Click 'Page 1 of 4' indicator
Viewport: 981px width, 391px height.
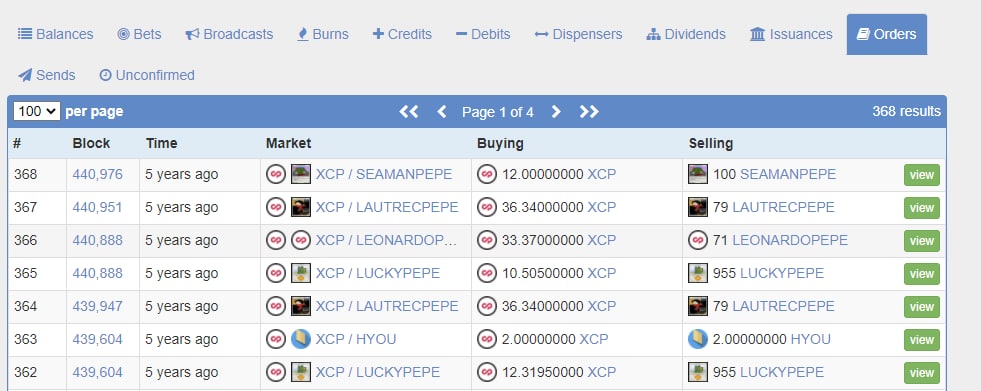click(x=498, y=112)
